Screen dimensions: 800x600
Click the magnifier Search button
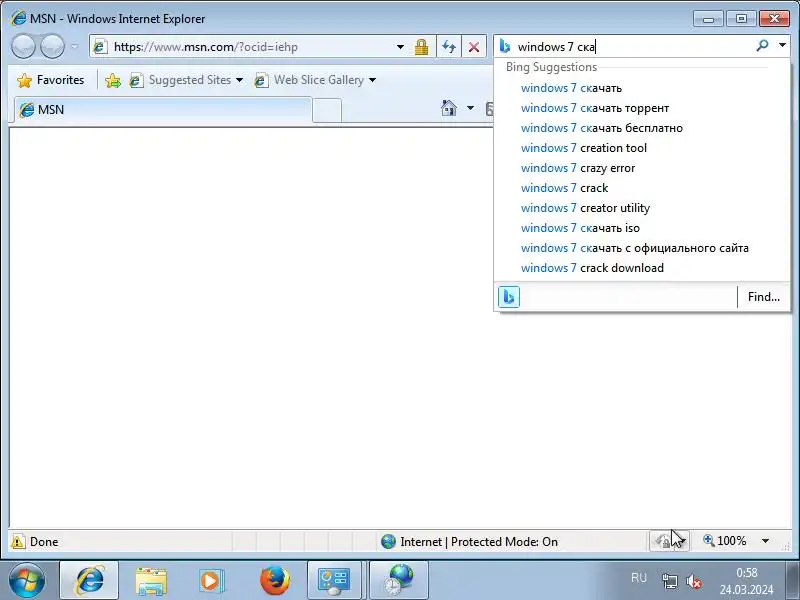click(x=763, y=46)
